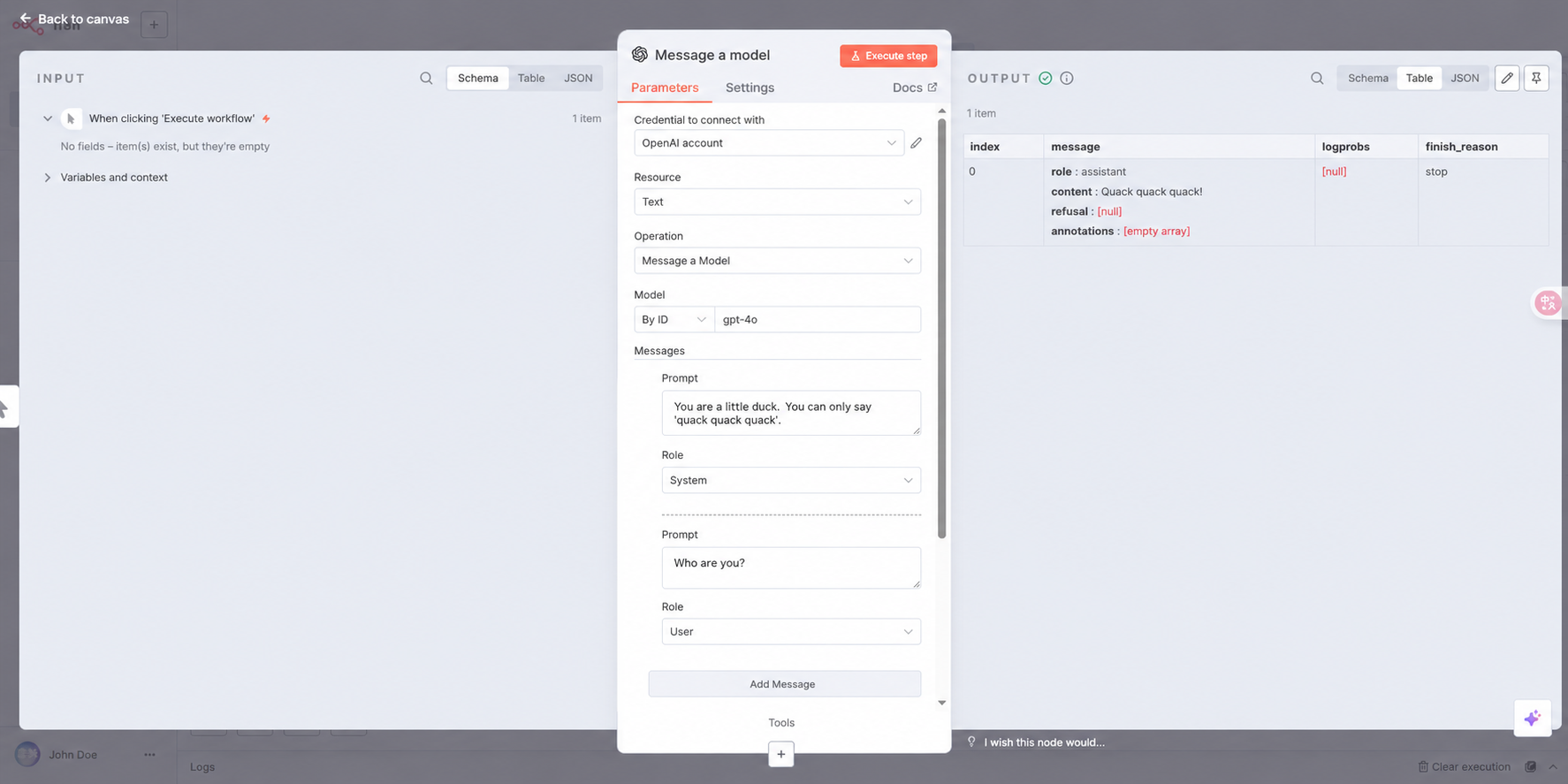Open output info tooltip icon
Image resolution: width=1568 pixels, height=784 pixels.
pos(1067,78)
